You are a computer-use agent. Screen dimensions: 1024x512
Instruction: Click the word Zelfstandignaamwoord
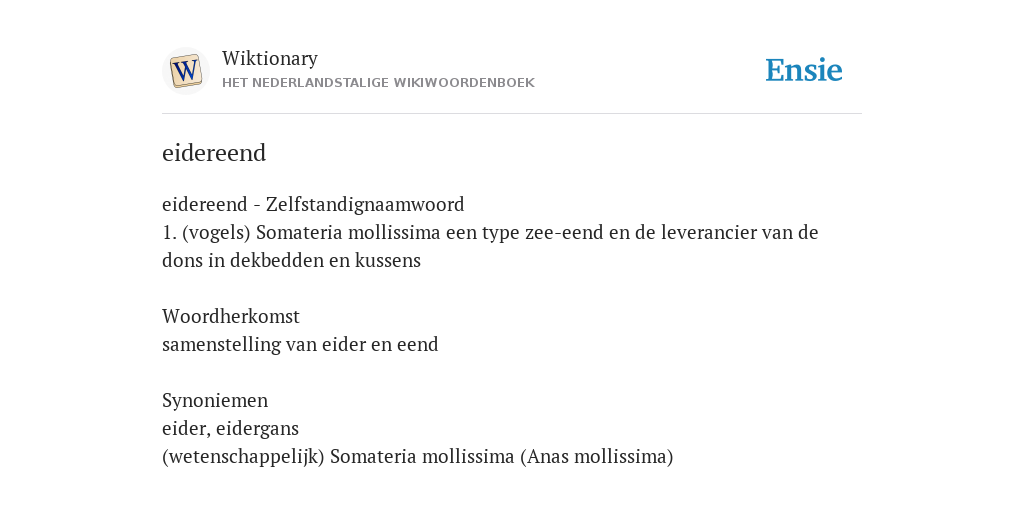click(x=365, y=204)
